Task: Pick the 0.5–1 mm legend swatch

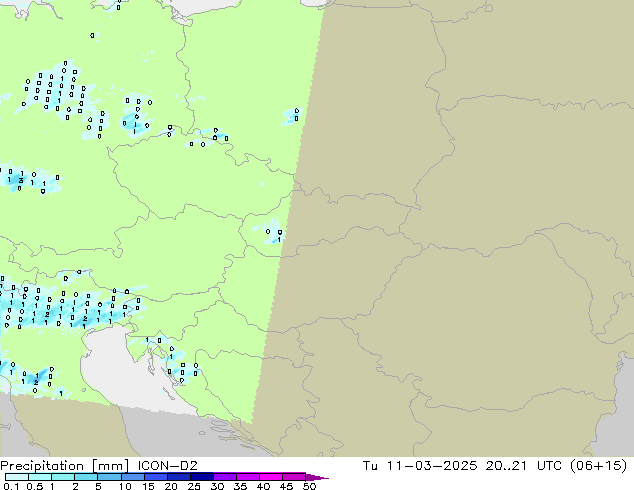Action: point(40,477)
